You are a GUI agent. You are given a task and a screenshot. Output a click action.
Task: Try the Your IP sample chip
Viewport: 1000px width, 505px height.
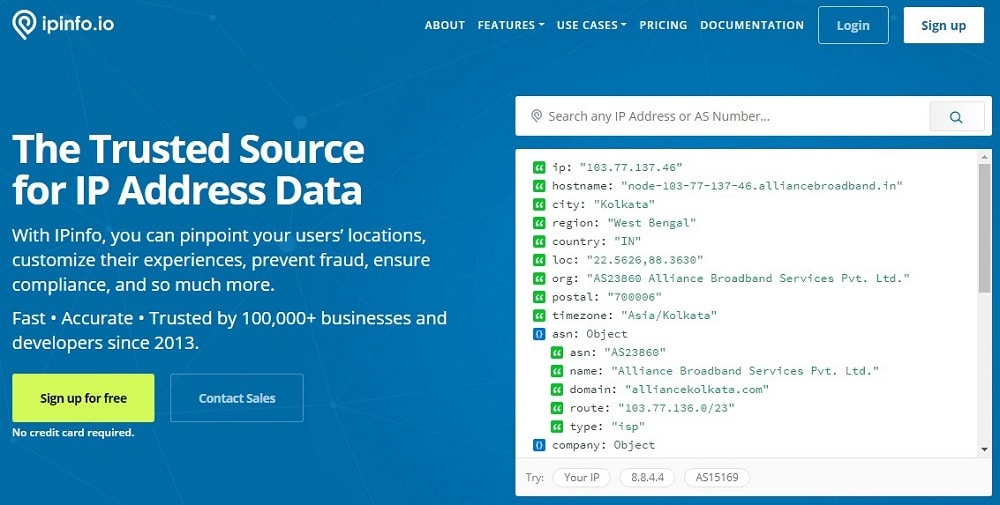582,478
